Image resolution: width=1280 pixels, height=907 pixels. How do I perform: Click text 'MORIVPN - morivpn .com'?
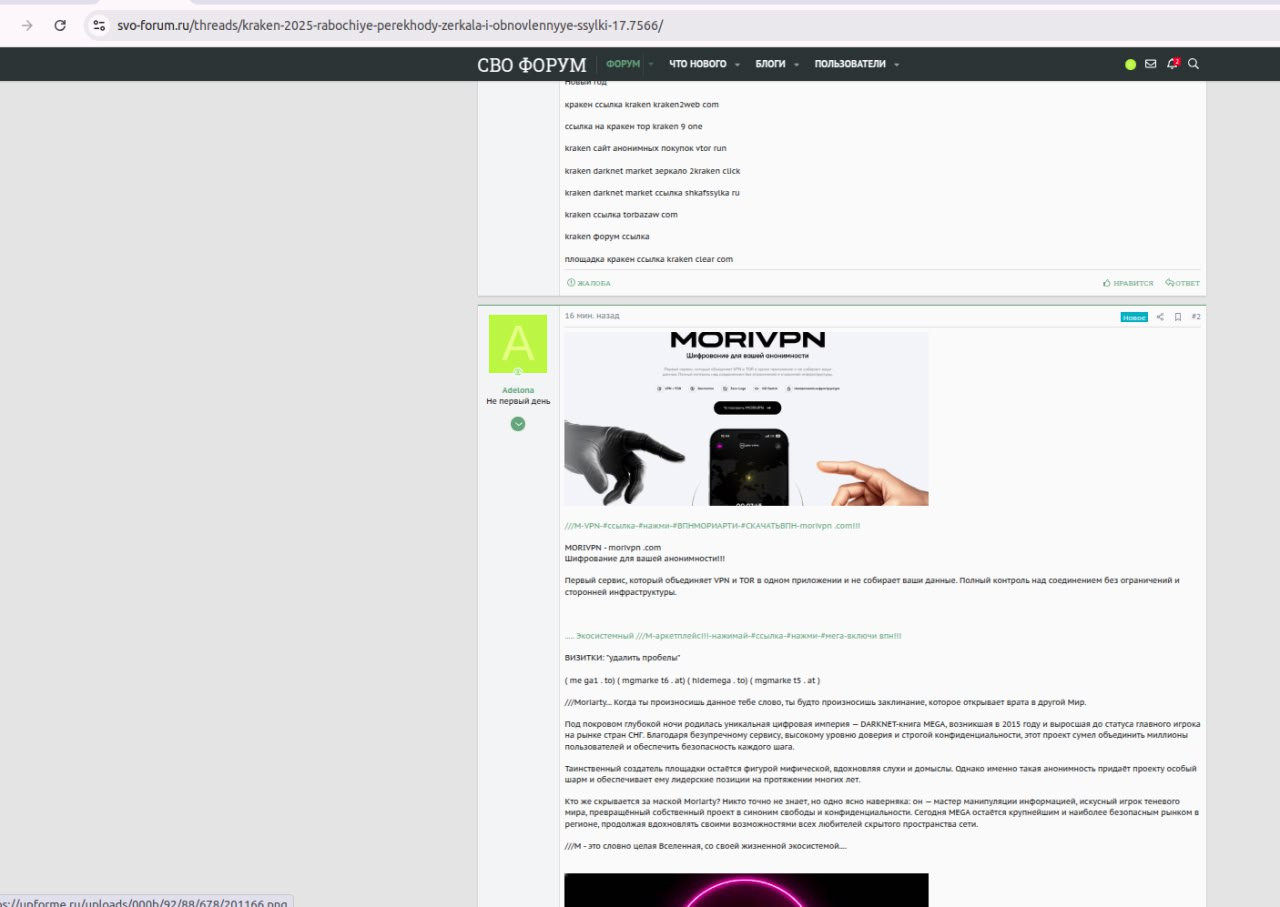tap(613, 548)
